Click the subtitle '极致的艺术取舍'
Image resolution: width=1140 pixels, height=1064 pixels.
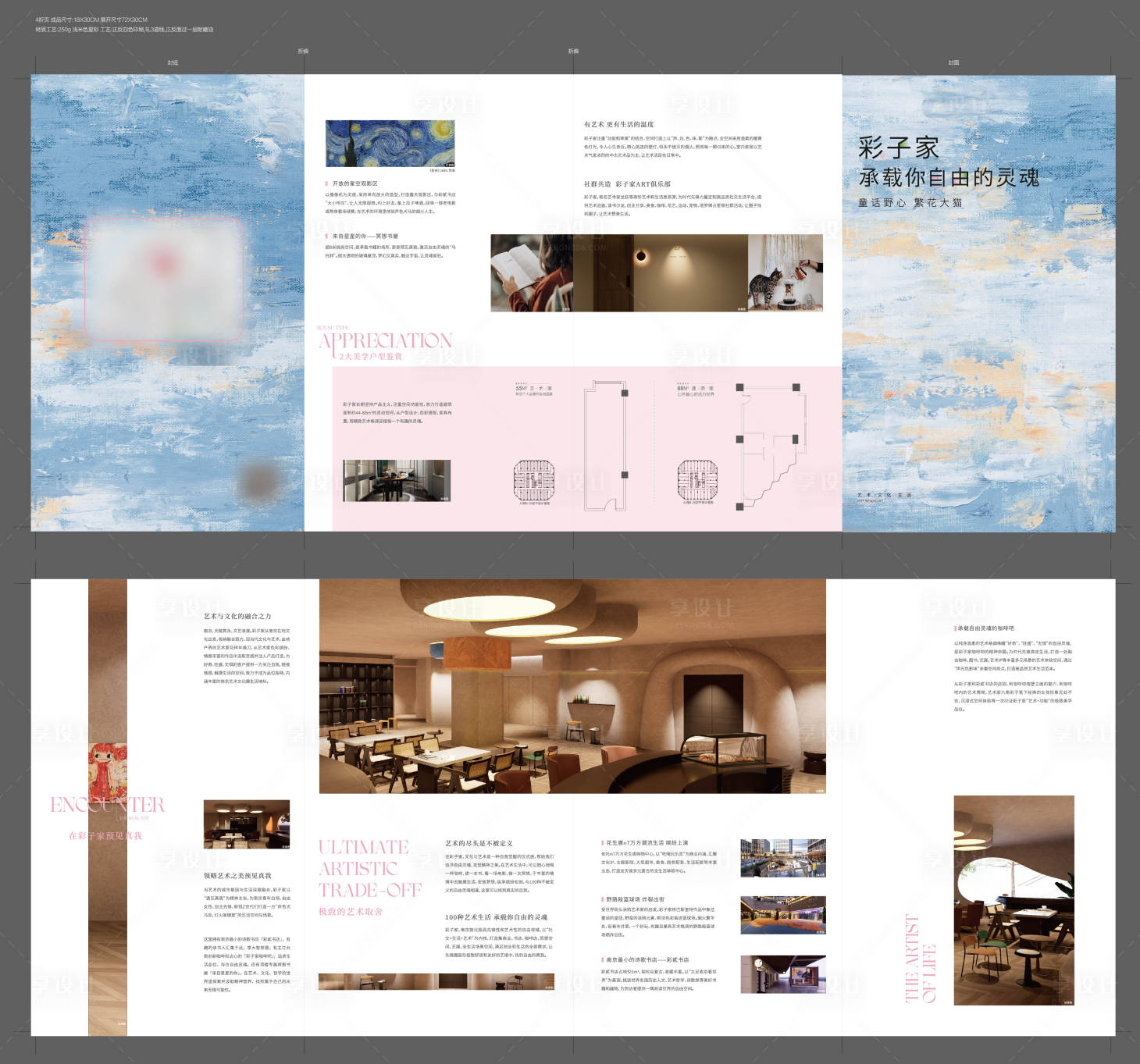click(351, 912)
